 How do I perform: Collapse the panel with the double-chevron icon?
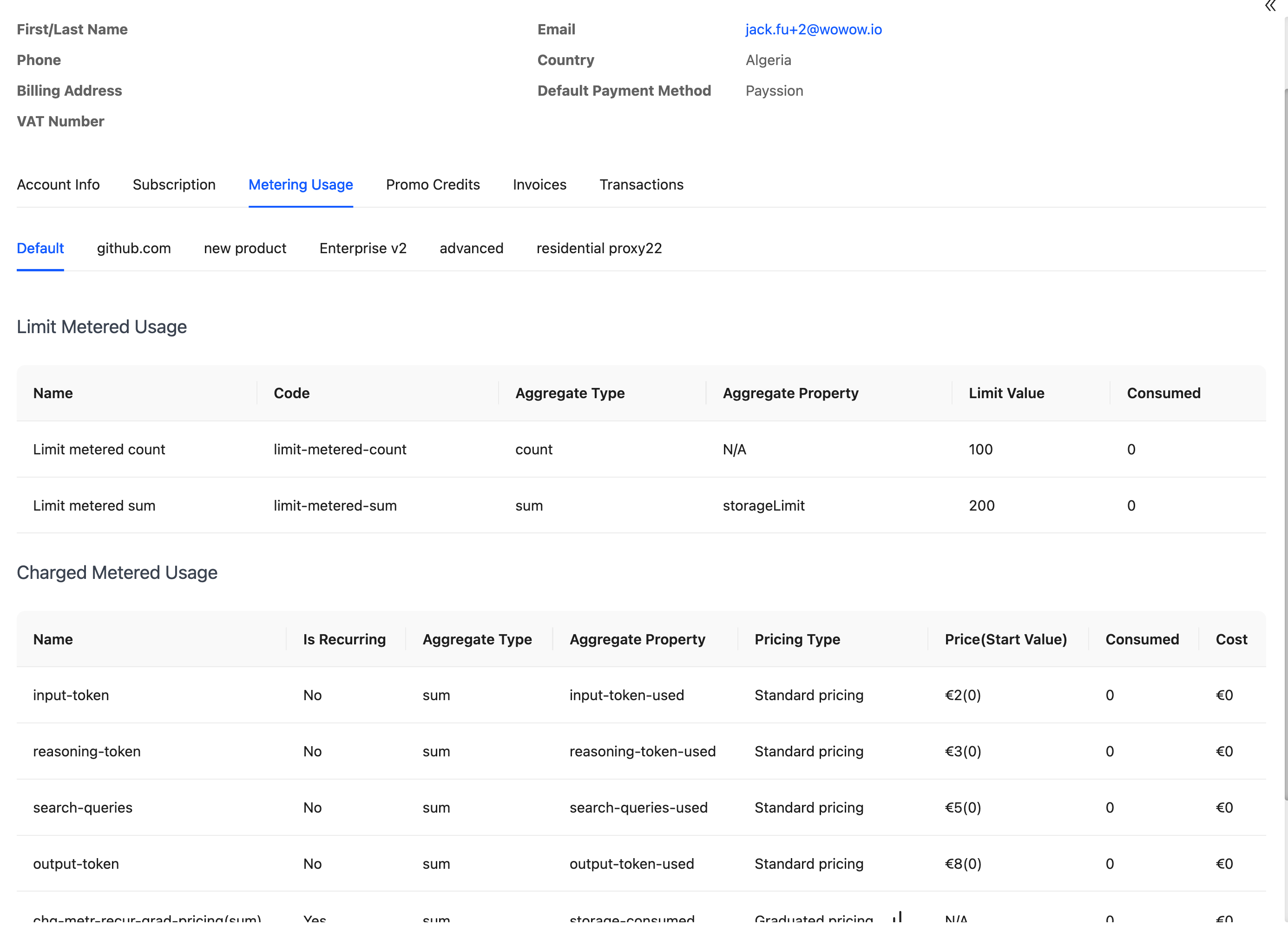1270,7
